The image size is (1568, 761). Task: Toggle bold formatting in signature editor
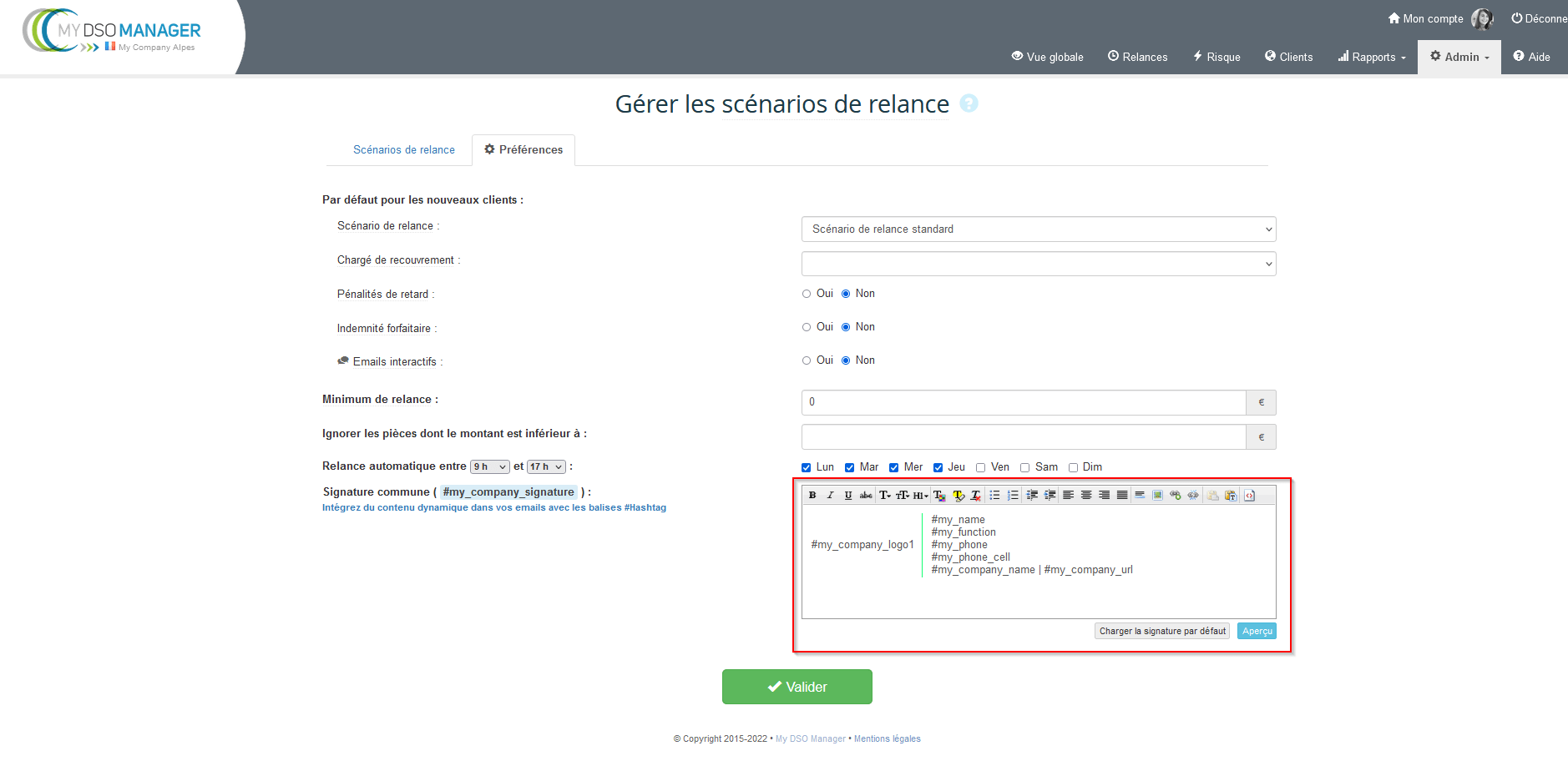812,496
